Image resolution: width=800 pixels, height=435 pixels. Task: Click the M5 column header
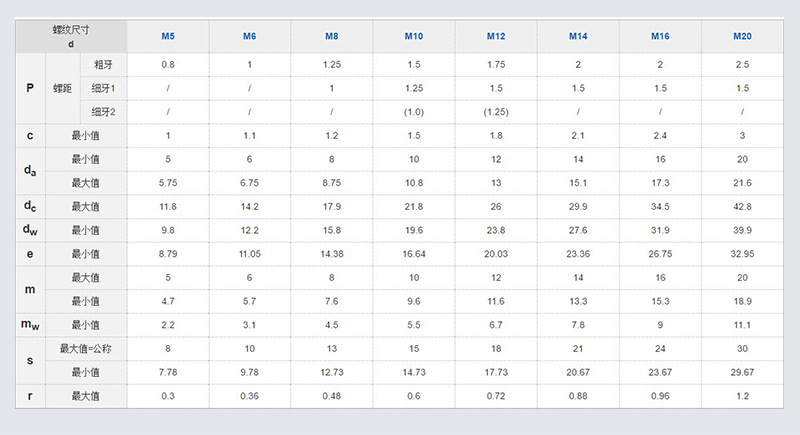point(168,37)
